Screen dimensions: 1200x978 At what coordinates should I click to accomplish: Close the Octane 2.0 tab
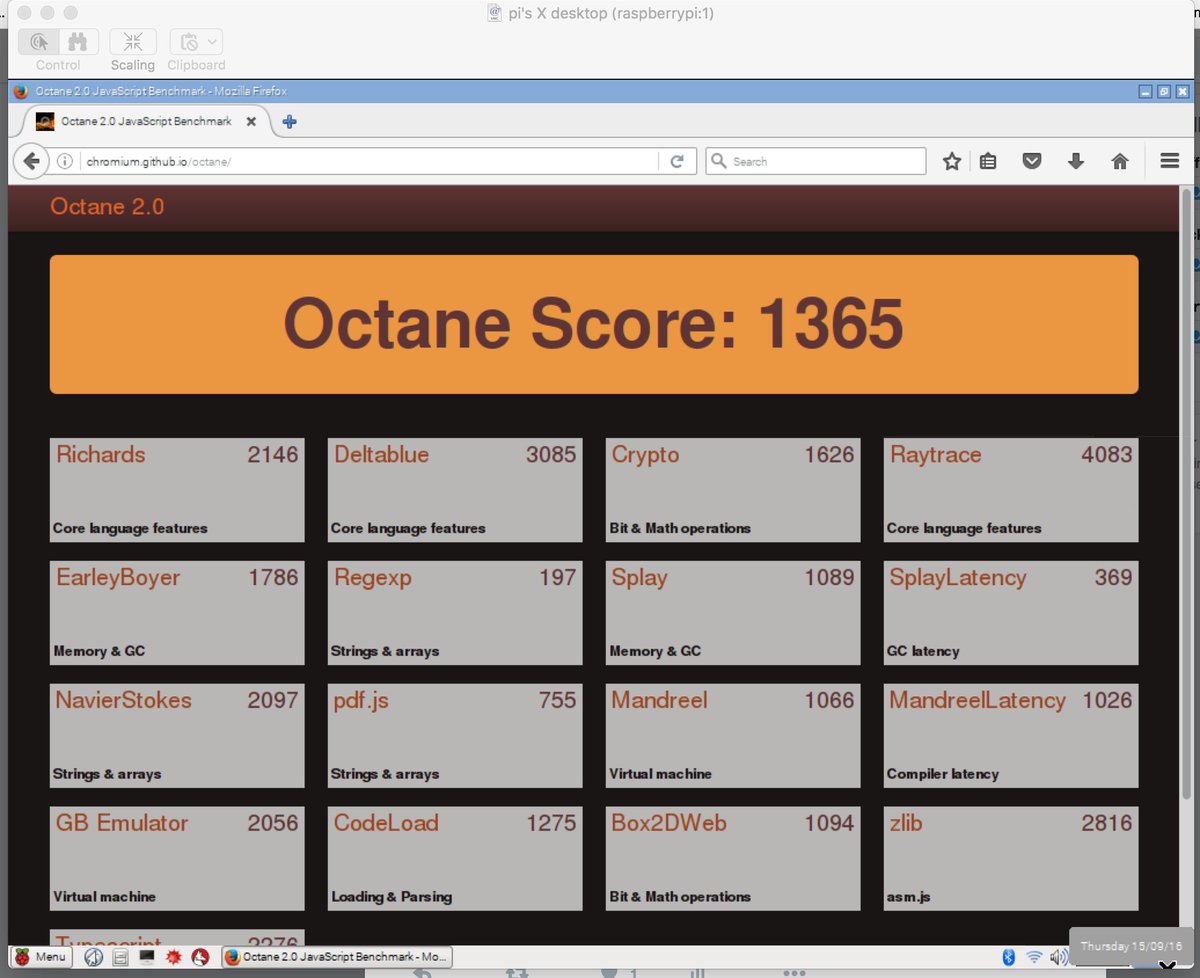pyautogui.click(x=251, y=122)
